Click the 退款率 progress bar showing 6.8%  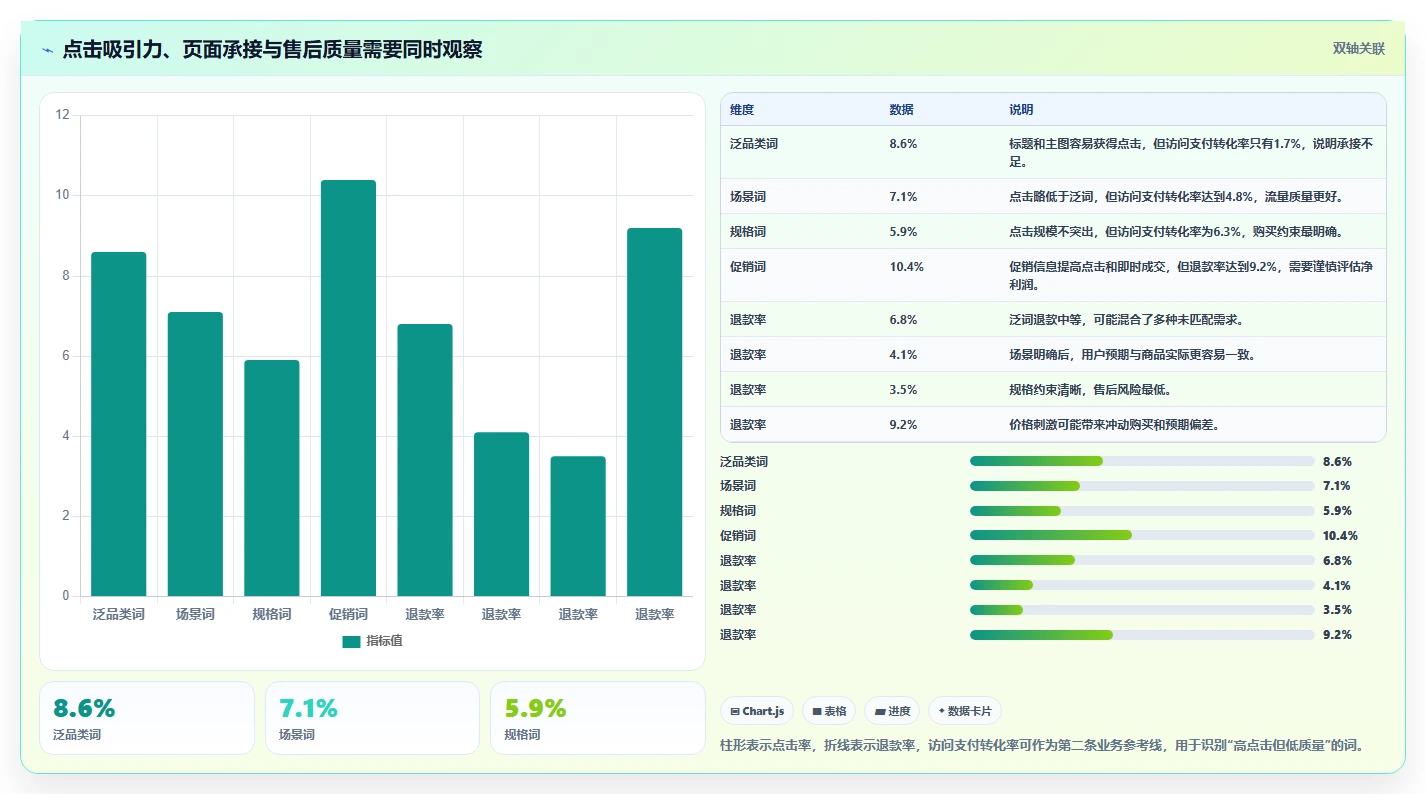click(1142, 560)
